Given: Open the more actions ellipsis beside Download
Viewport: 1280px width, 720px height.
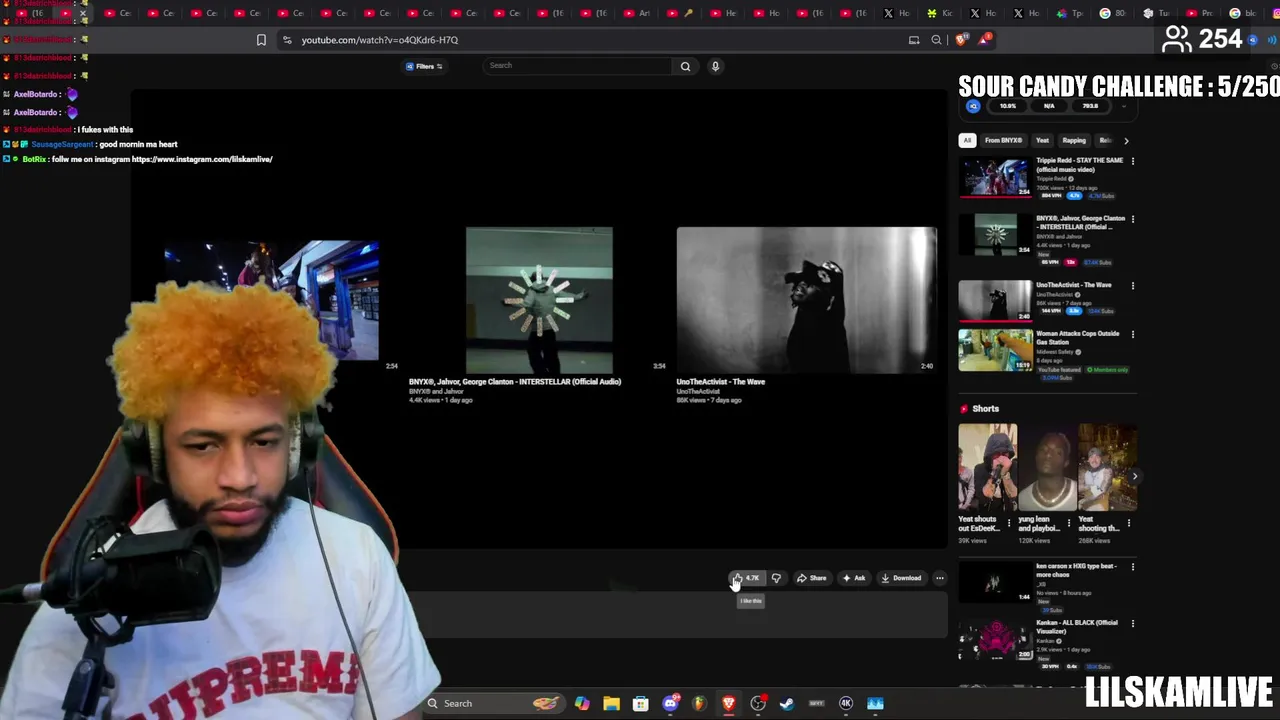Looking at the screenshot, I should (939, 578).
